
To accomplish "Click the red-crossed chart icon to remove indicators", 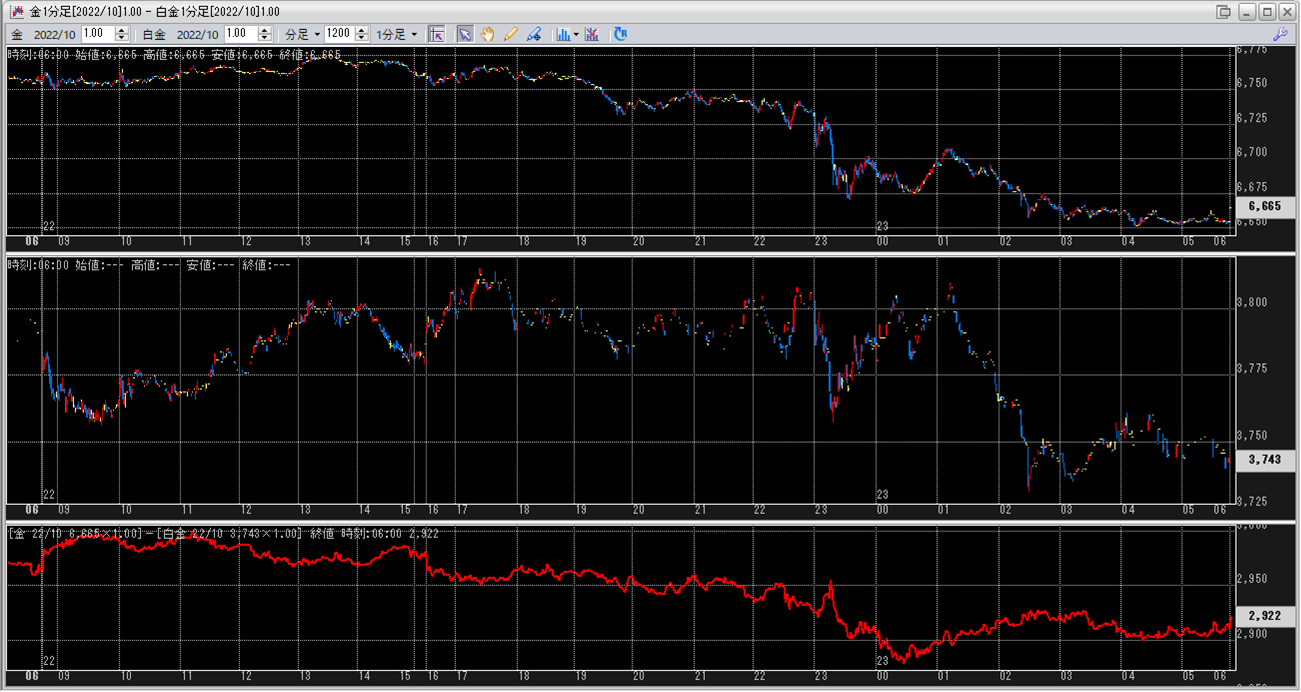I will 592,34.
